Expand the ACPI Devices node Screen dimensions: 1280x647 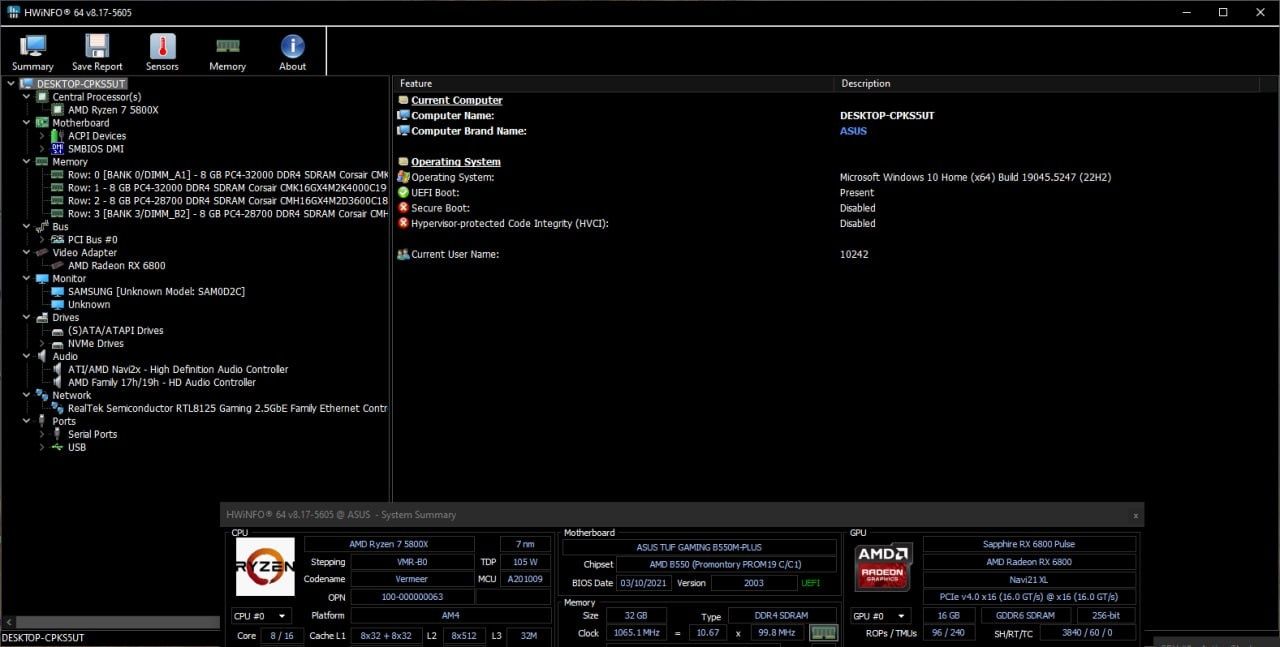[x=43, y=136]
